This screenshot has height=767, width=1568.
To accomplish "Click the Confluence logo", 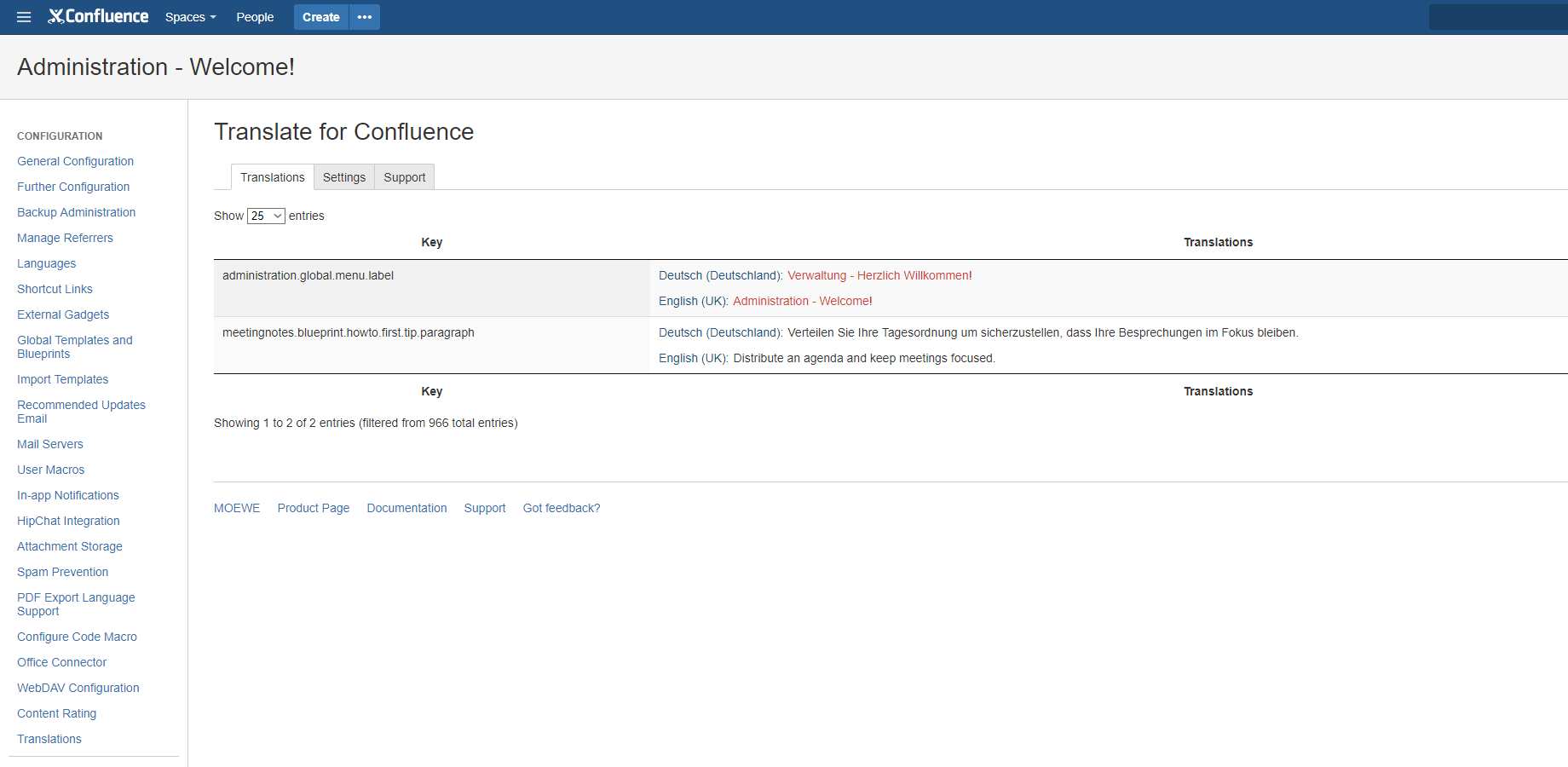I will pyautogui.click(x=98, y=16).
